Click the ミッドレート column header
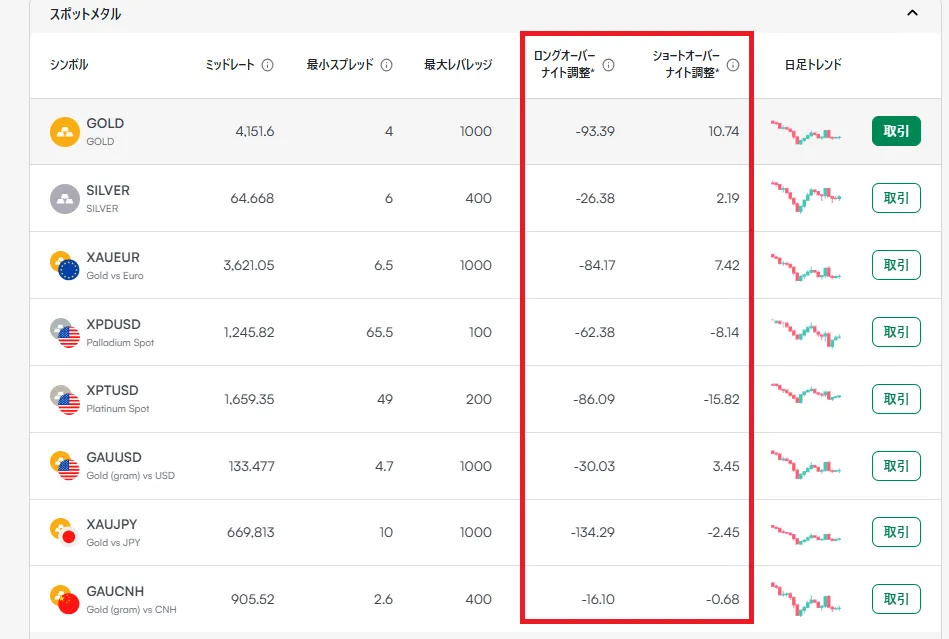 tap(230, 64)
